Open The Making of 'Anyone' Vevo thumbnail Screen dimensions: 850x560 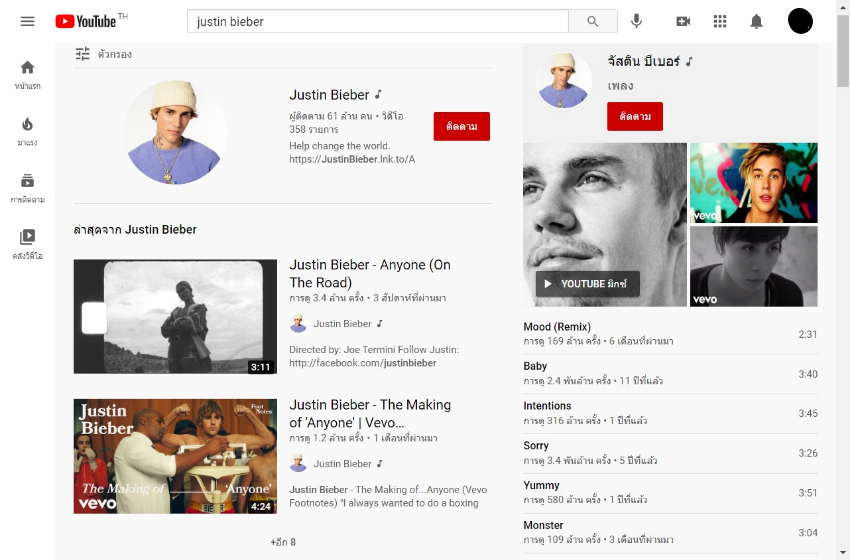(175, 456)
